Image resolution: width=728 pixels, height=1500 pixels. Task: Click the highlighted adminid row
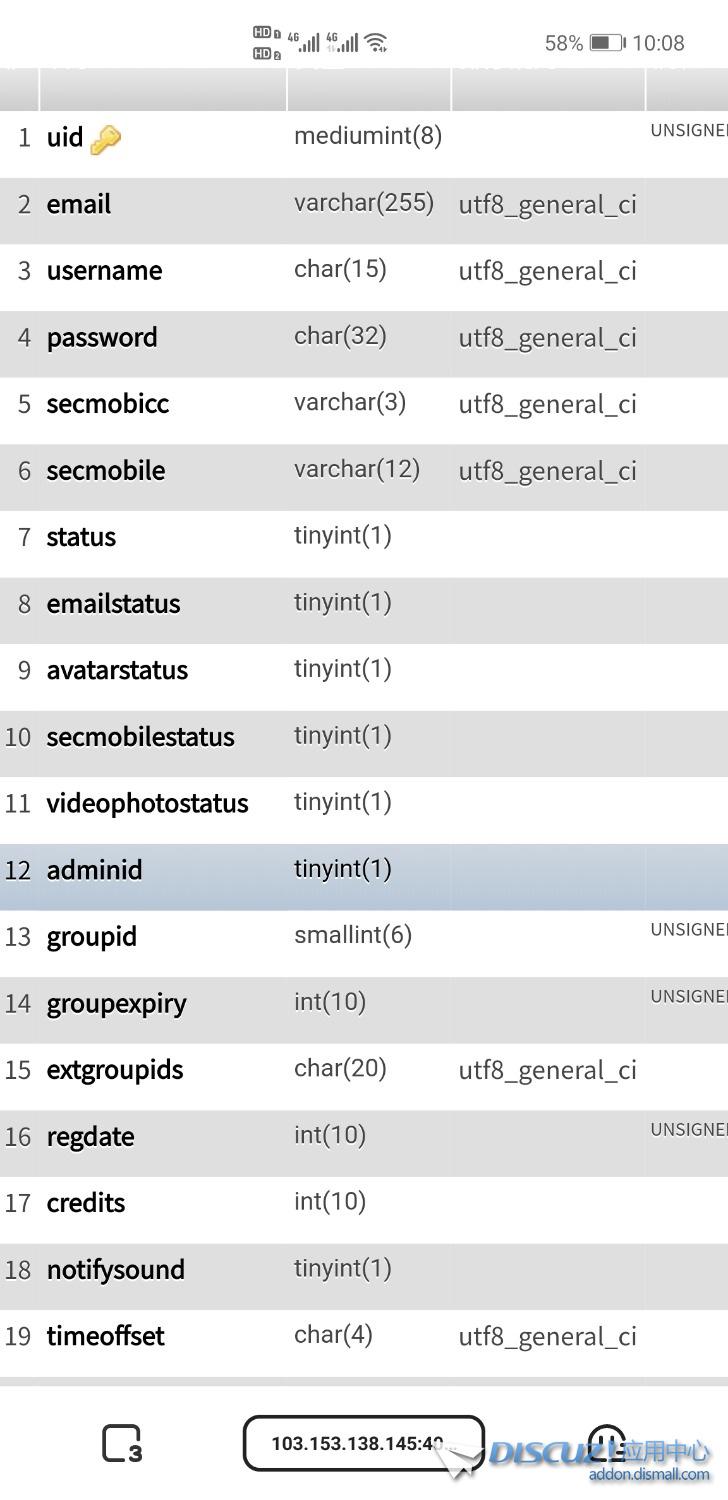(94, 870)
